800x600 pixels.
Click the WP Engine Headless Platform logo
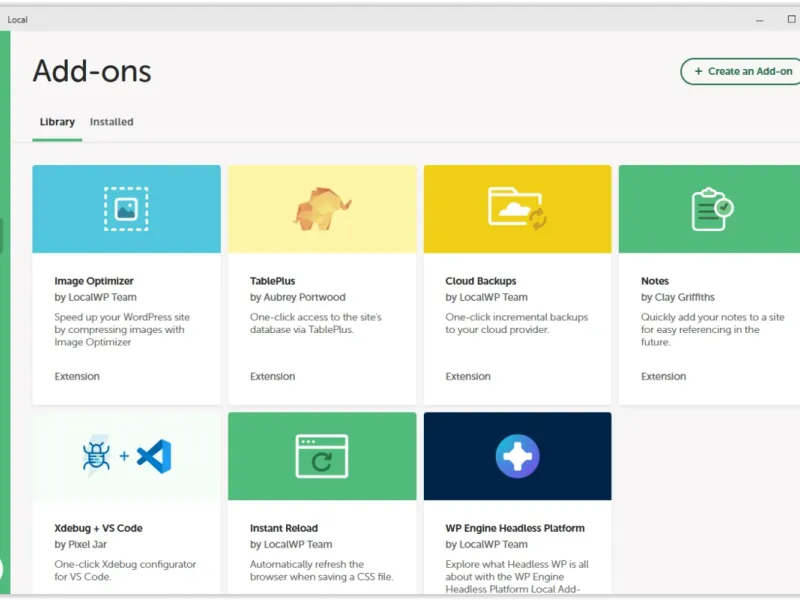tap(517, 456)
